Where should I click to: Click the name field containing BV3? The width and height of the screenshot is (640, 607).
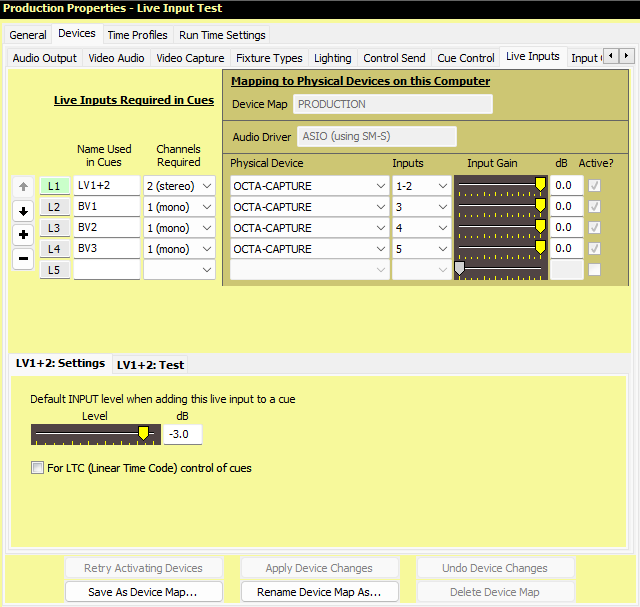click(107, 249)
